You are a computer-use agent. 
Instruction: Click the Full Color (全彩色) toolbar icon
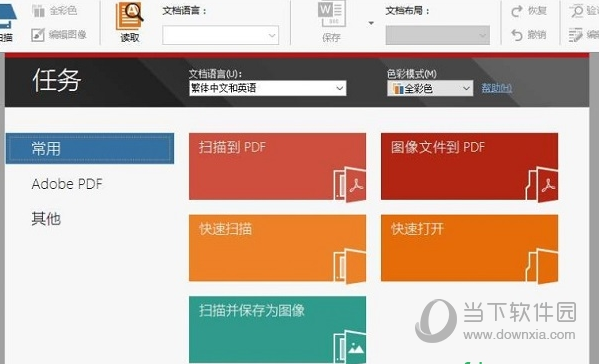pyautogui.click(x=38, y=11)
